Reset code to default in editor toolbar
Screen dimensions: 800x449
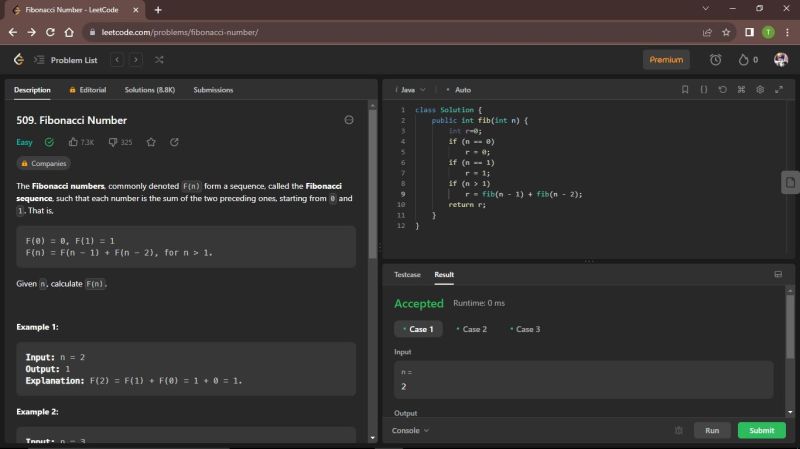pos(722,89)
